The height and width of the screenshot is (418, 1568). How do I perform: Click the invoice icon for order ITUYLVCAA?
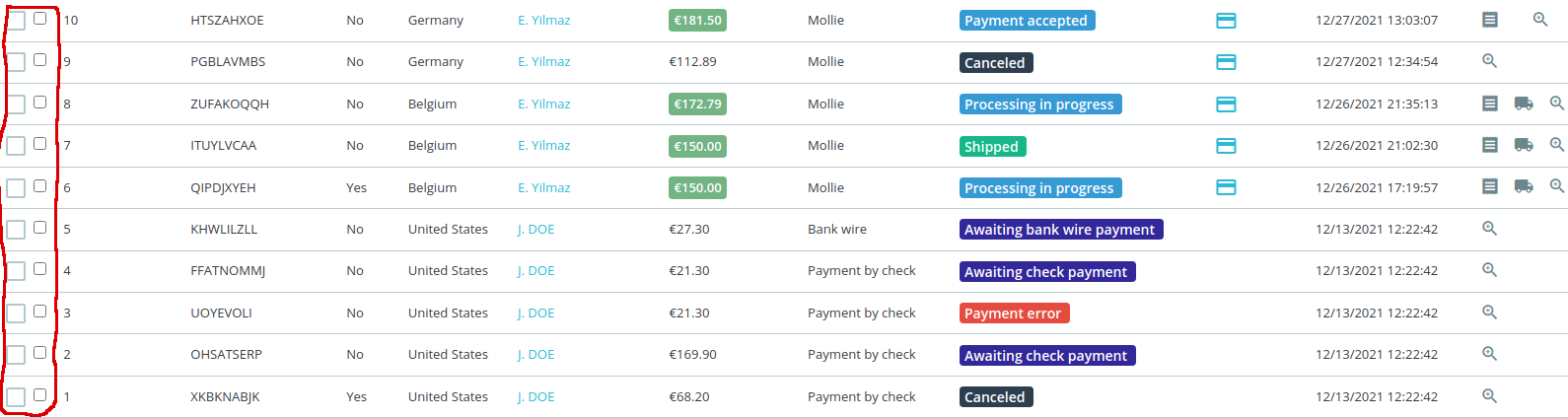1490,145
